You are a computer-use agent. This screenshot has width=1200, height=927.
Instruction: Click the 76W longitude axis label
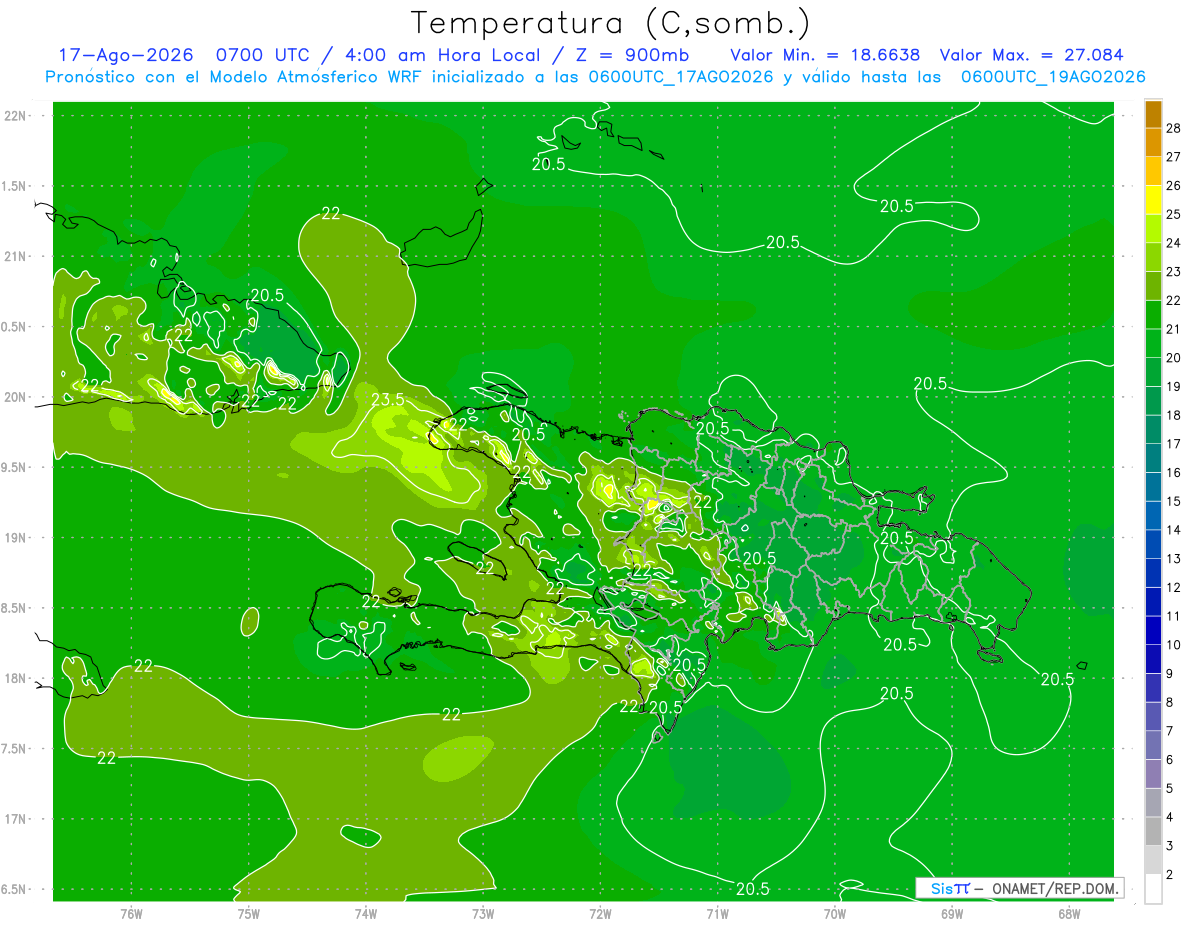pos(131,914)
